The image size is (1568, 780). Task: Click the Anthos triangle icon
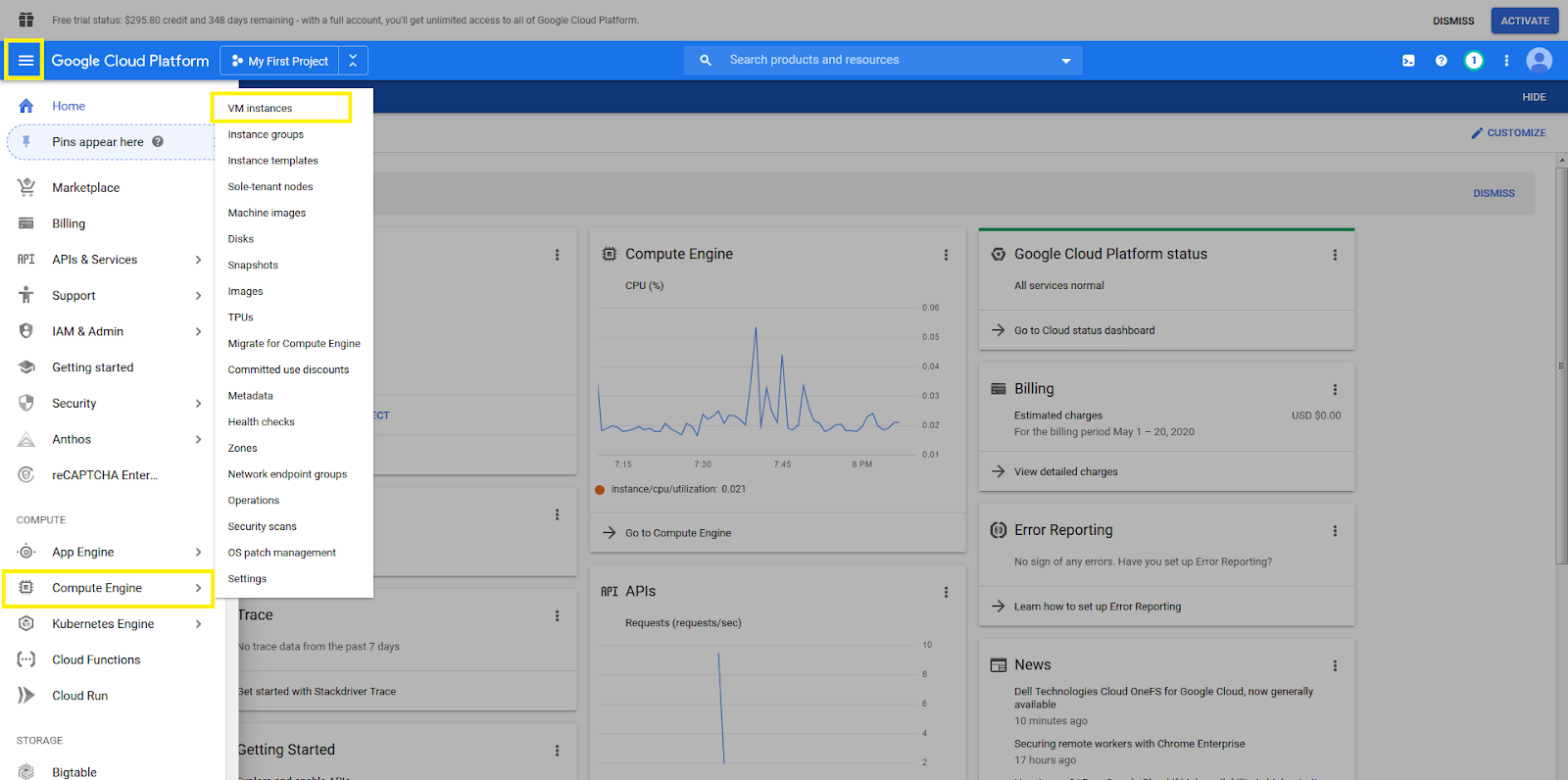click(26, 439)
